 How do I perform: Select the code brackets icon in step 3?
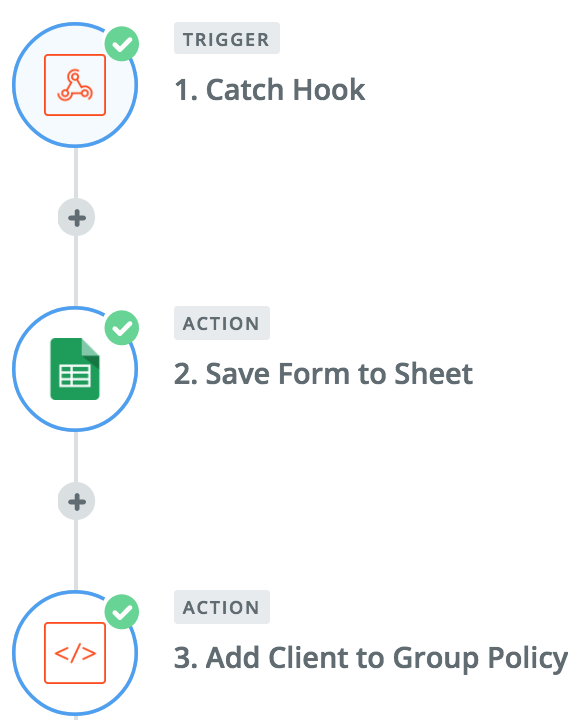[75, 653]
